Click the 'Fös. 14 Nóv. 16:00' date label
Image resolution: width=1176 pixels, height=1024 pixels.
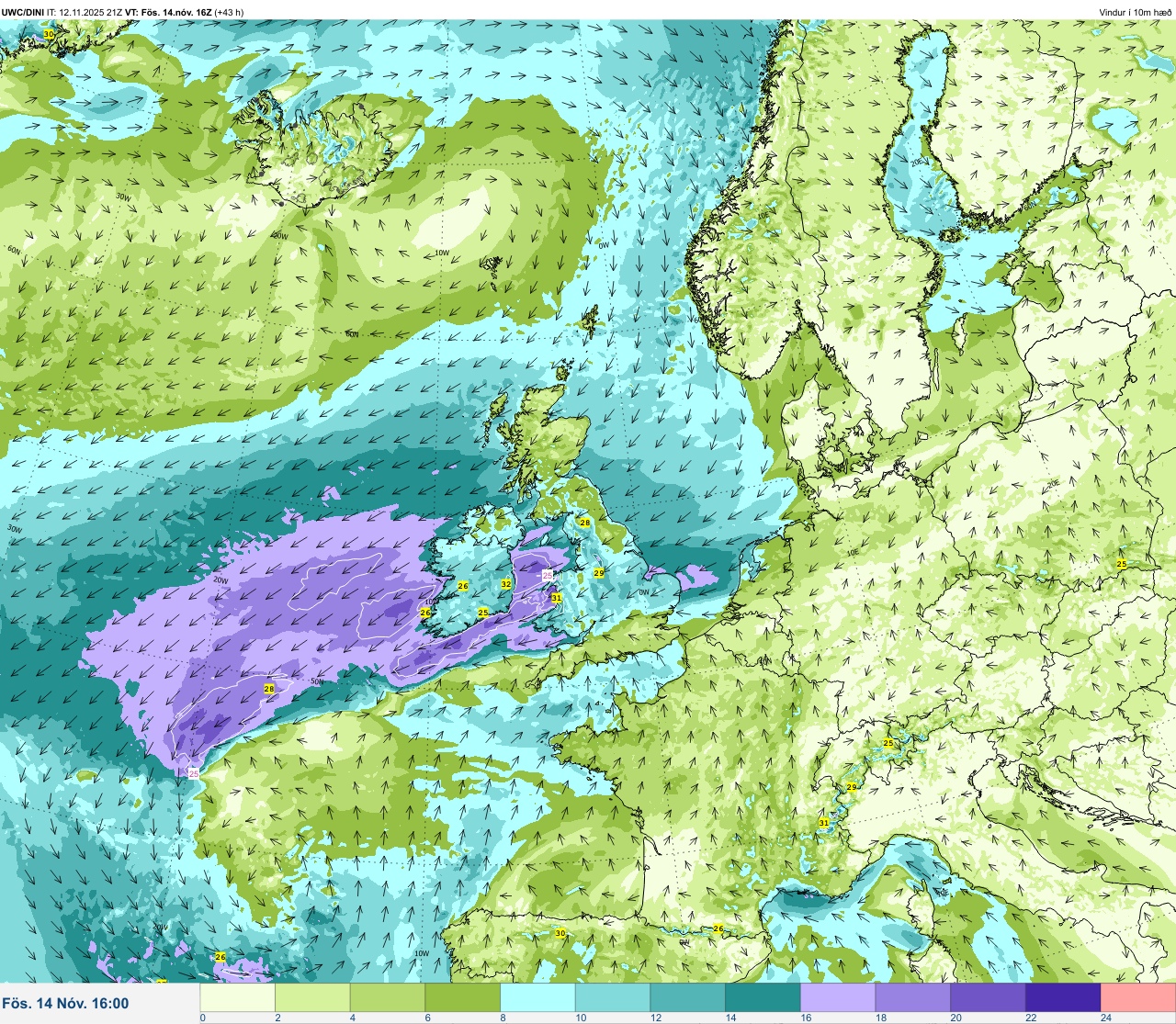[65, 1004]
